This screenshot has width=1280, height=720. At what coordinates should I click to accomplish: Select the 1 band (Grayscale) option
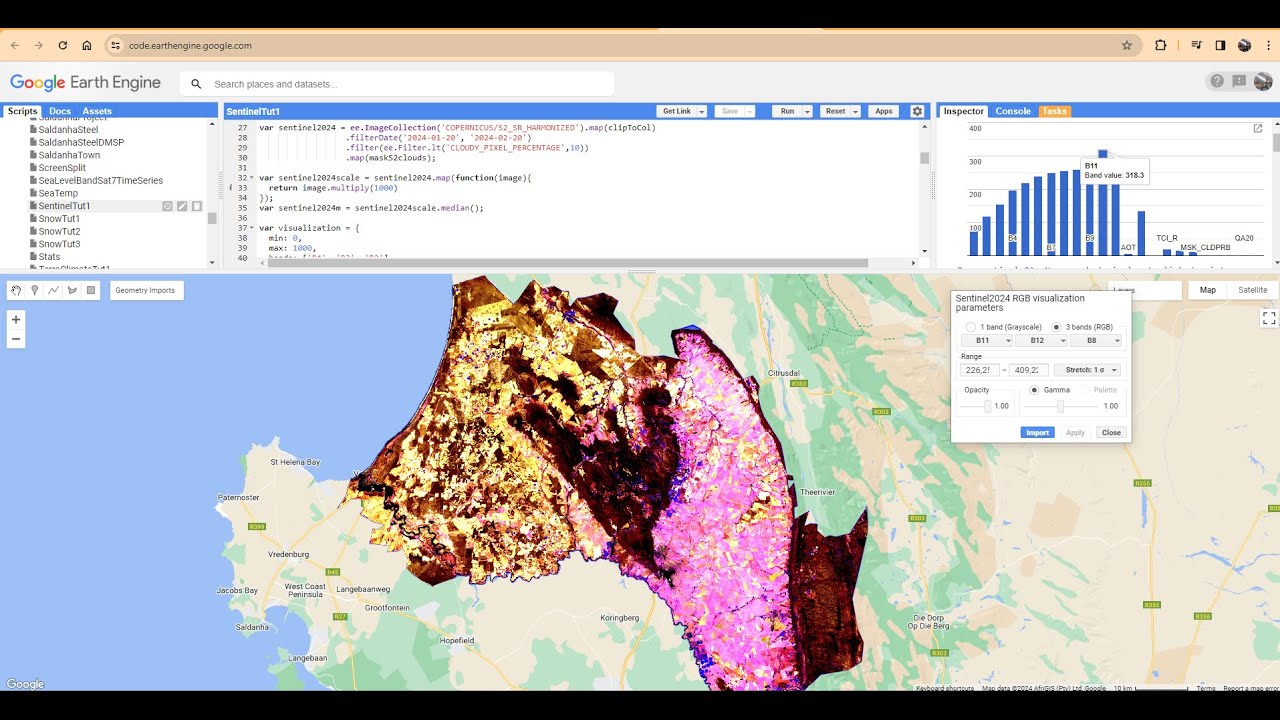click(971, 327)
